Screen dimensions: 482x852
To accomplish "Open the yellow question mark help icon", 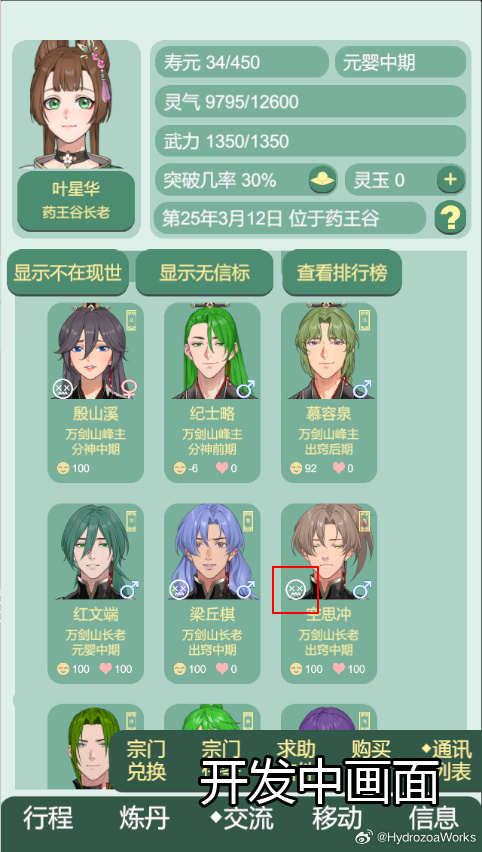I will click(x=450, y=218).
